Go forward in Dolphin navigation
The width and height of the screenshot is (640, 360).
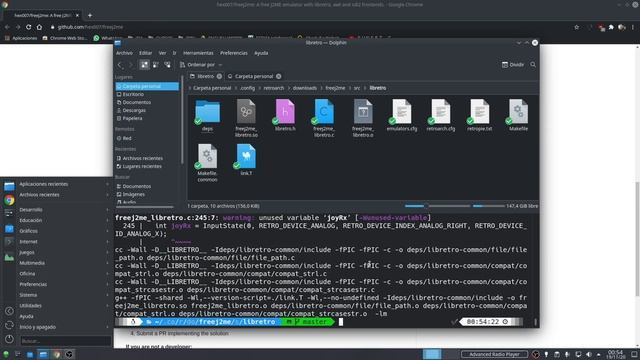click(131, 65)
